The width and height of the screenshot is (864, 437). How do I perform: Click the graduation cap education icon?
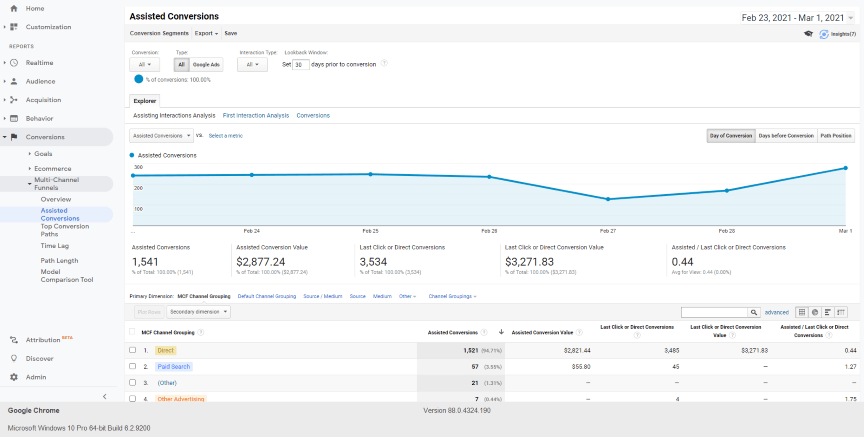pos(808,34)
